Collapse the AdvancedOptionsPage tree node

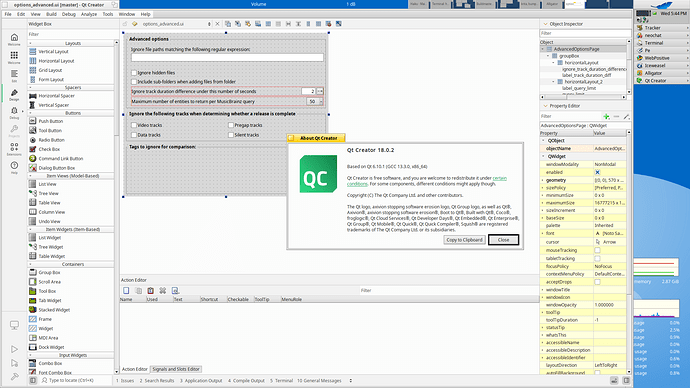(543, 49)
